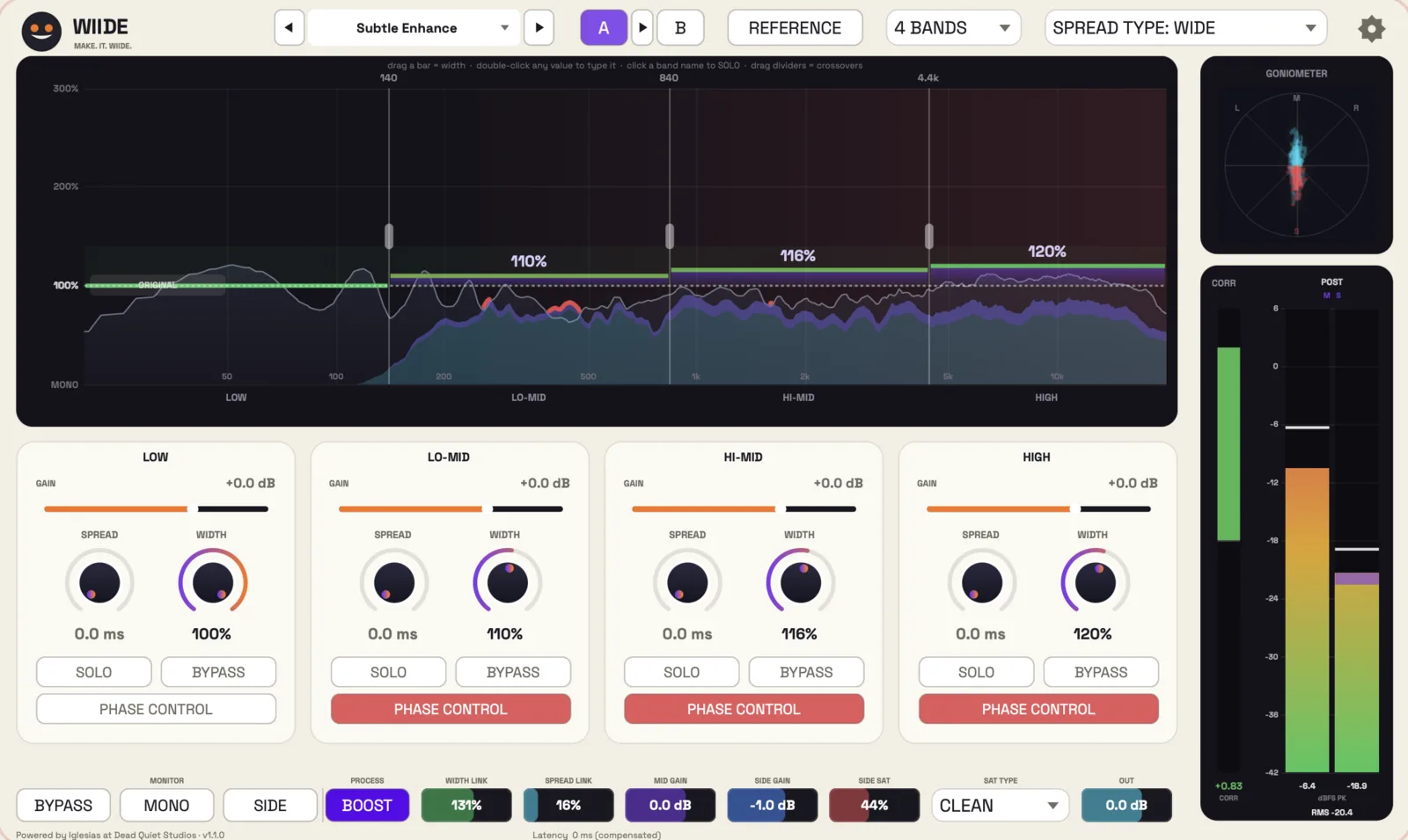Viewport: 1408px width, 840px height.
Task: Click the SIDE SAT 44% slider
Action: (874, 806)
